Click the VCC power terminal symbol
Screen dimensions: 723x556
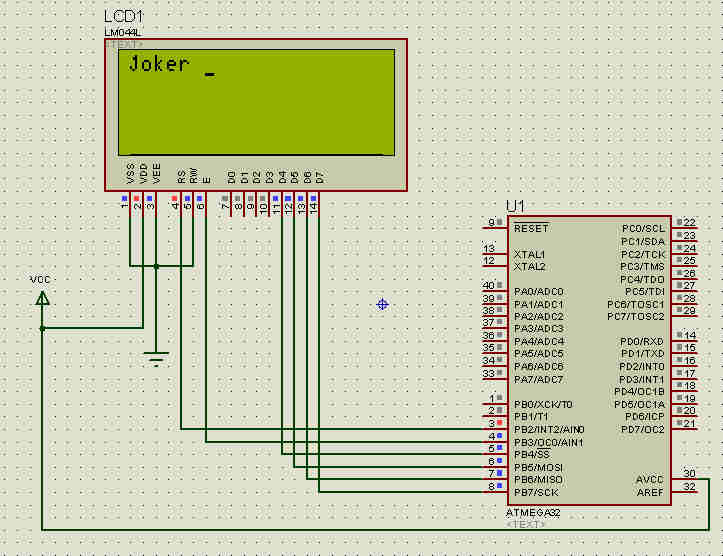click(x=42, y=297)
